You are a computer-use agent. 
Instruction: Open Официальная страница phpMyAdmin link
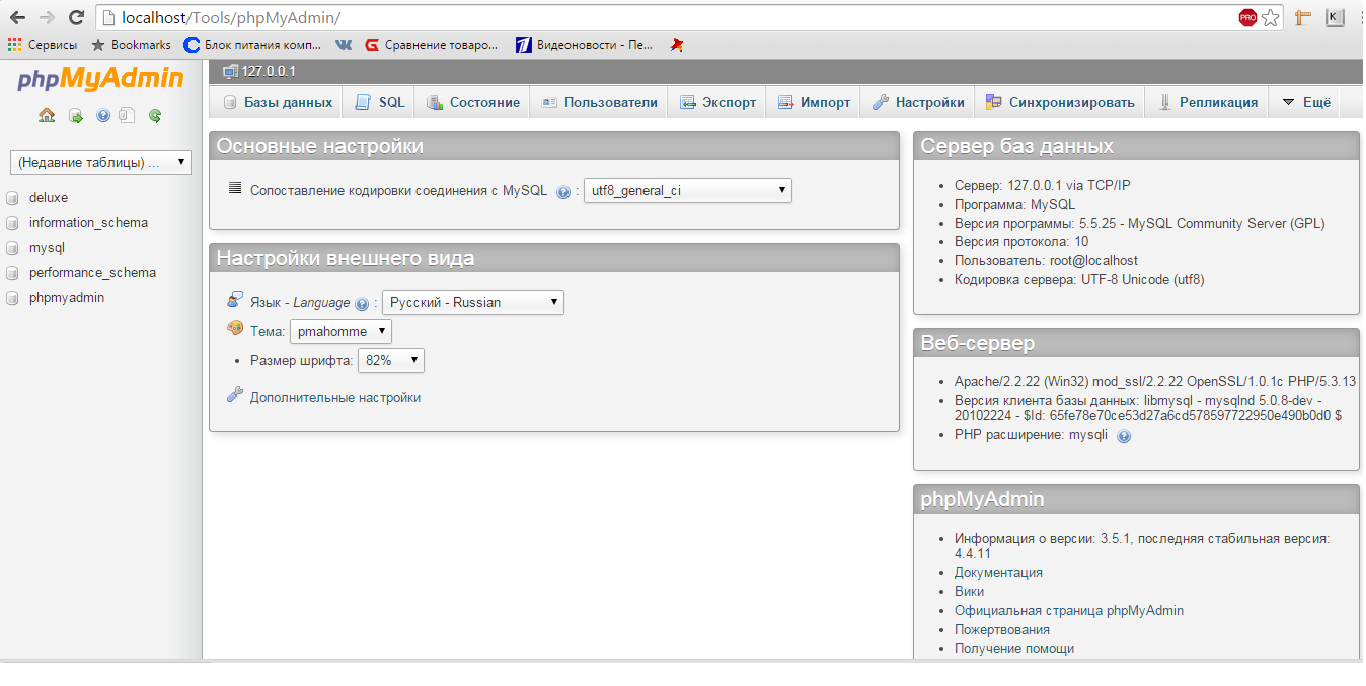coord(1069,611)
